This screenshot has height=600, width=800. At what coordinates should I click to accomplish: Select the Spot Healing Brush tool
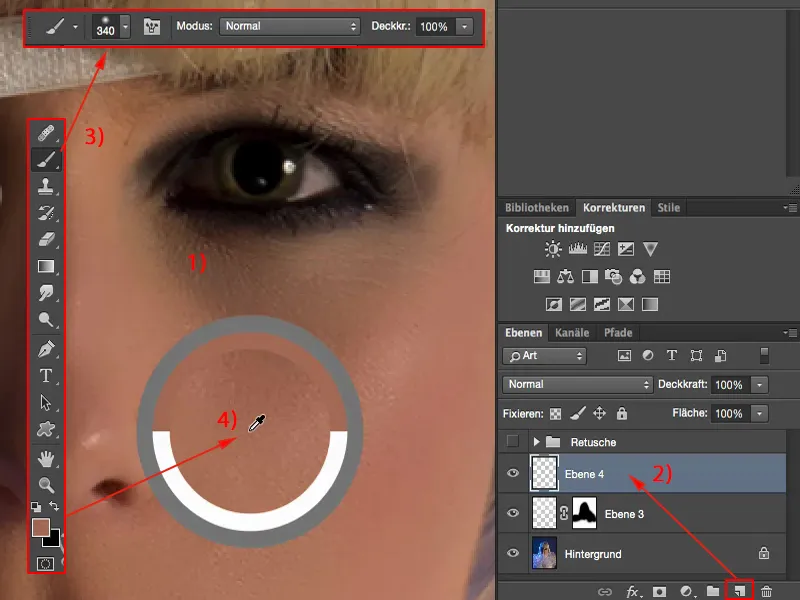46,134
